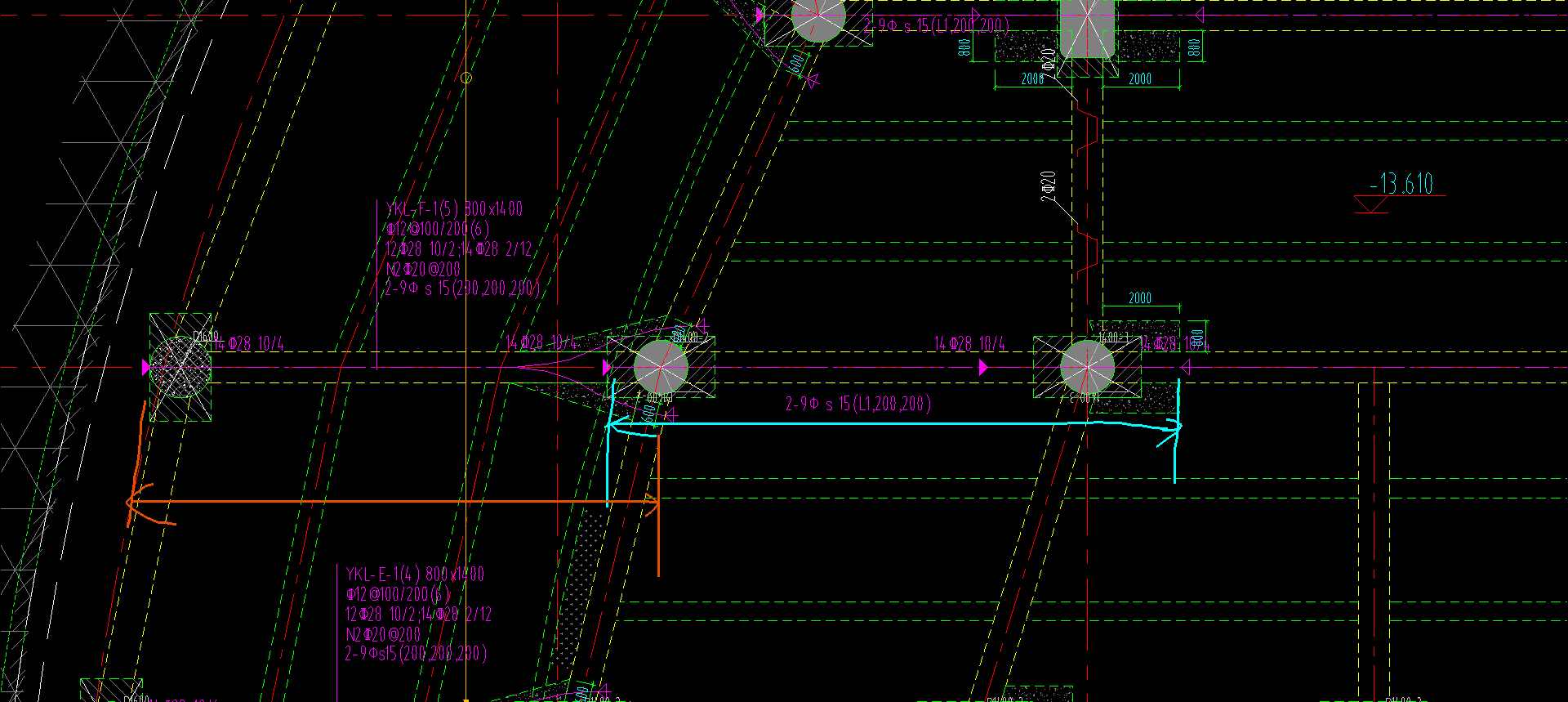Click the cross-hatched circular column at the left
The width and height of the screenshot is (1568, 702).
point(180,368)
